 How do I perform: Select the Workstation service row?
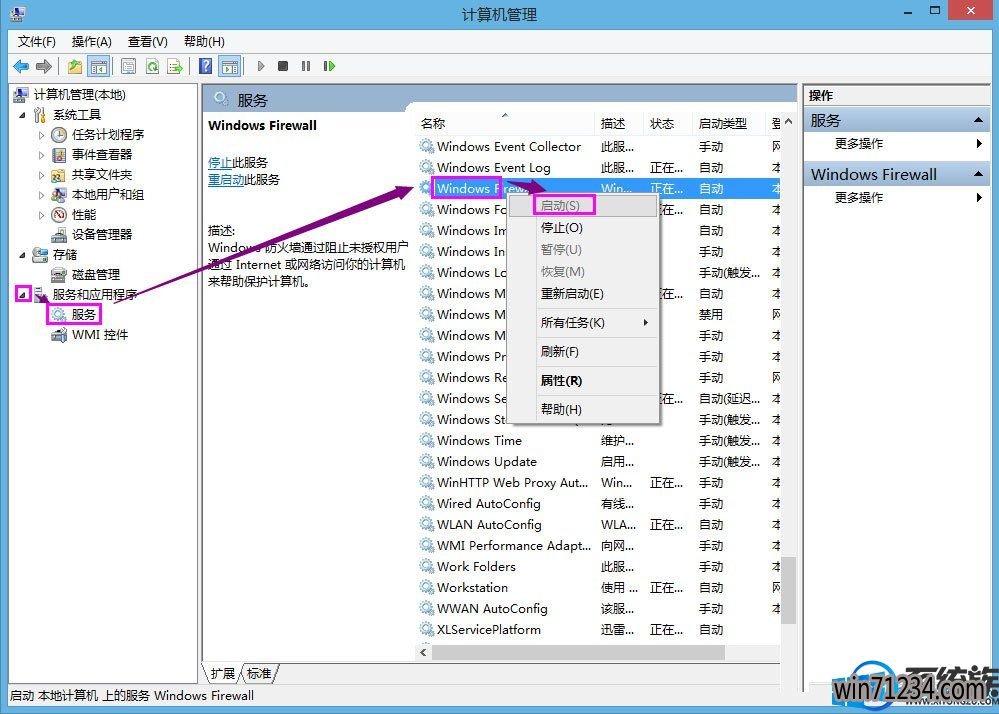[599, 588]
